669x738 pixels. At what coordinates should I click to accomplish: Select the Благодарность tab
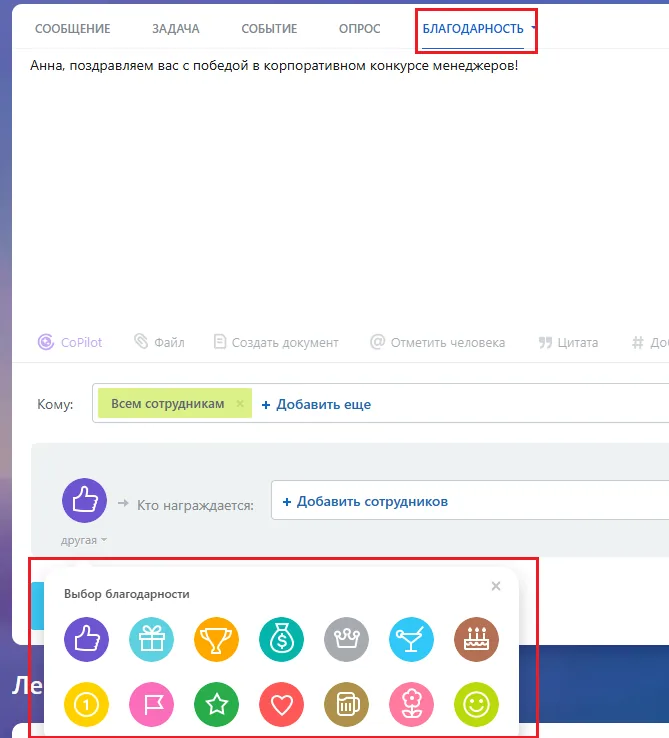point(473,29)
